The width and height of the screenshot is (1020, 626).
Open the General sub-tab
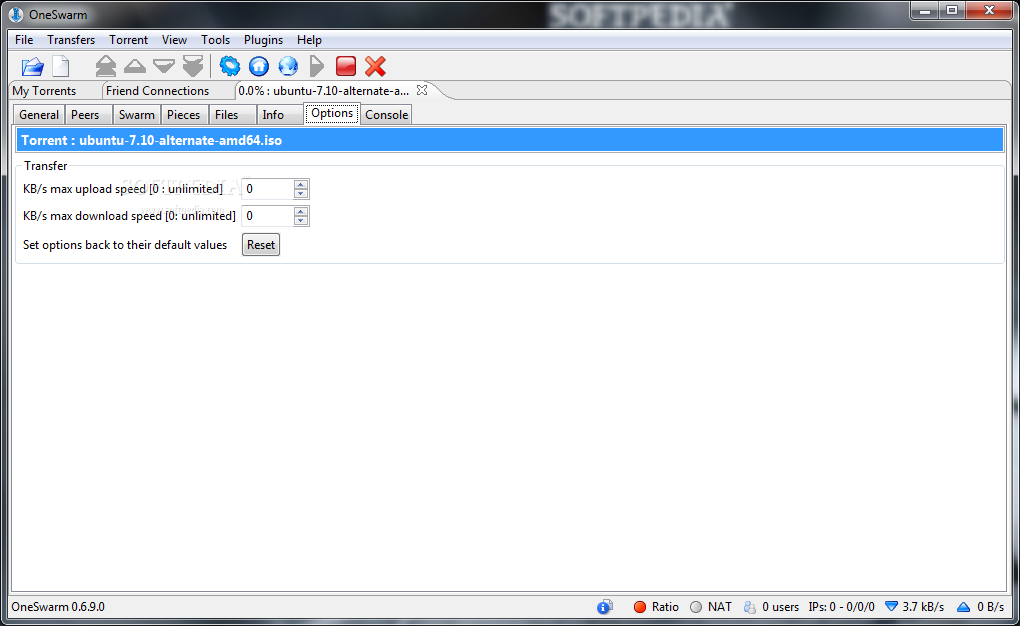[39, 115]
